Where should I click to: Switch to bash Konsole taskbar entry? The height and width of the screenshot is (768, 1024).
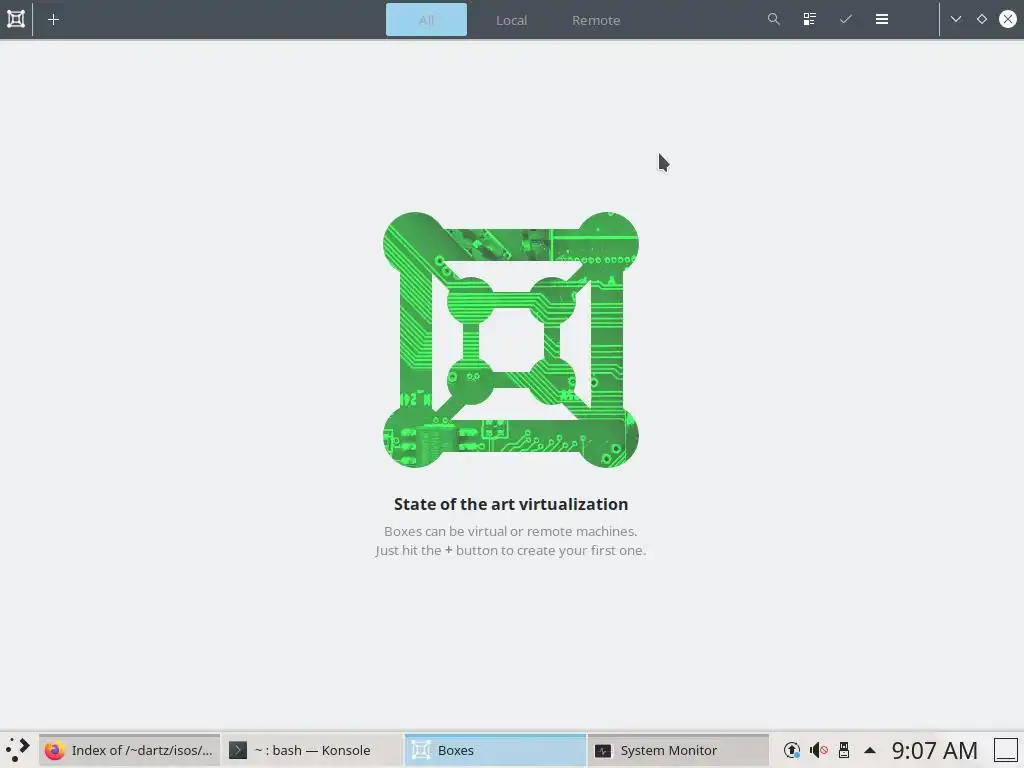[312, 750]
